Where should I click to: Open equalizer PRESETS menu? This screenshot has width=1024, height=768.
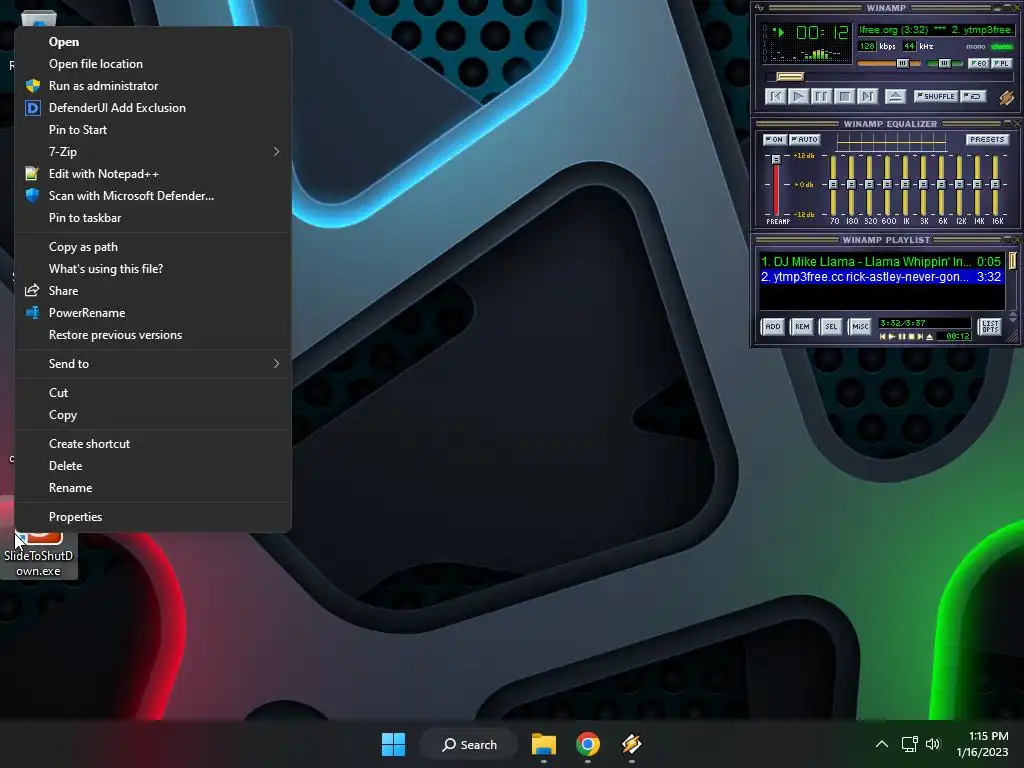[987, 139]
